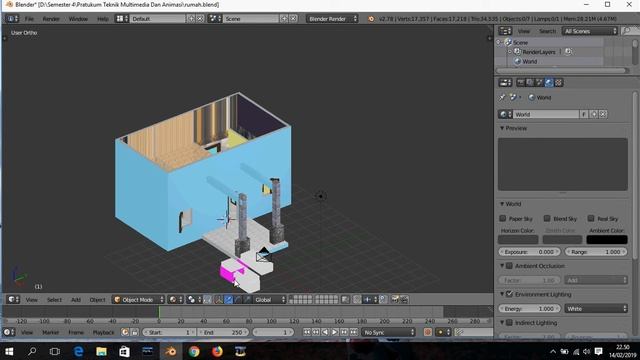The width and height of the screenshot is (640, 360).
Task: Disable the Environment Lighting checkbox
Action: 509,294
